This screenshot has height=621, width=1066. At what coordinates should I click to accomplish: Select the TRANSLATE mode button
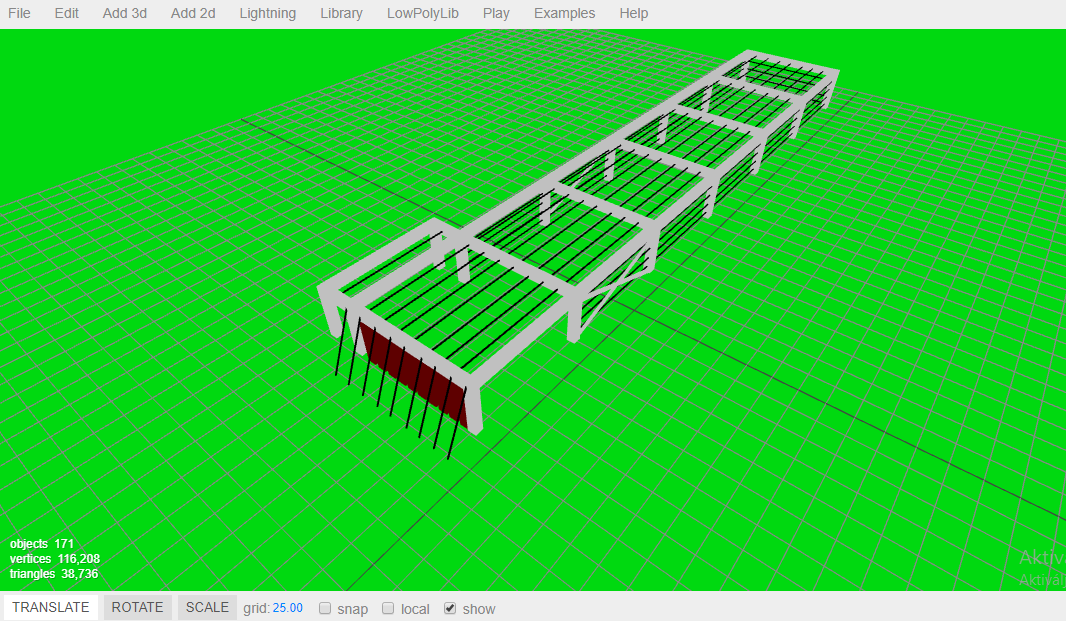tap(51, 607)
